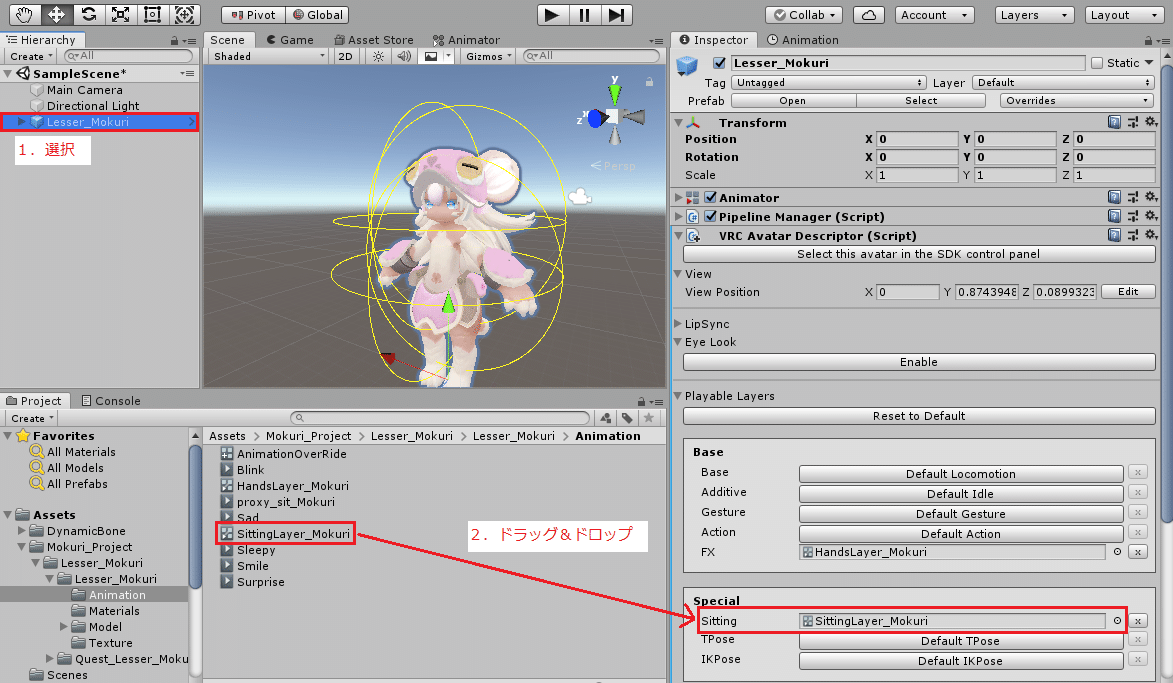Open the Tag dropdown
Viewport: 1173px width, 683px height.
828,82
